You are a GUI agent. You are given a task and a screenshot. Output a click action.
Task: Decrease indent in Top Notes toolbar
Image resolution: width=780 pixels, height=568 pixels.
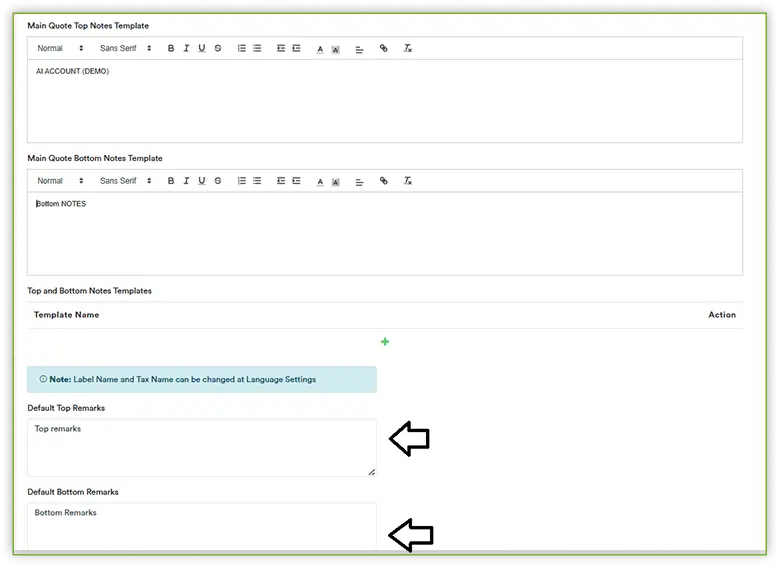[281, 48]
